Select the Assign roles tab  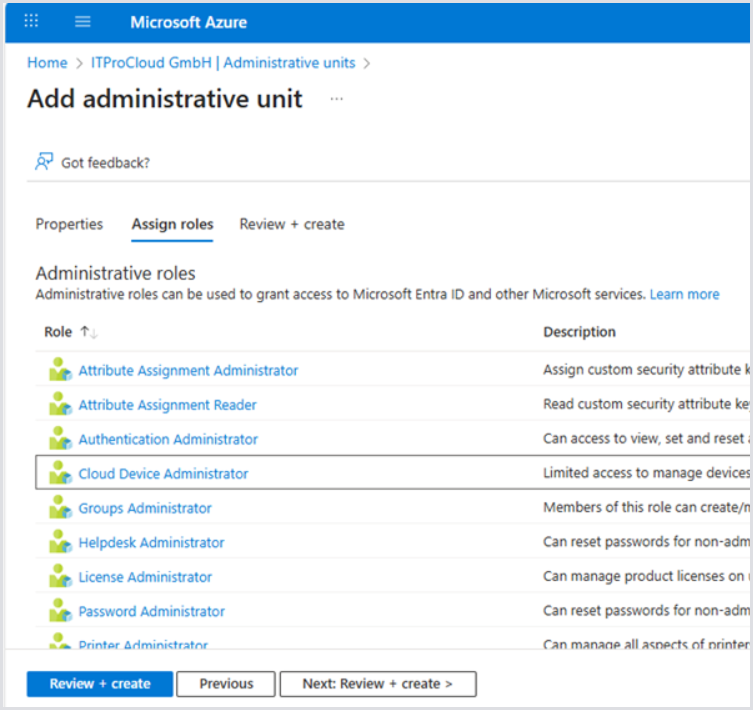click(x=172, y=224)
